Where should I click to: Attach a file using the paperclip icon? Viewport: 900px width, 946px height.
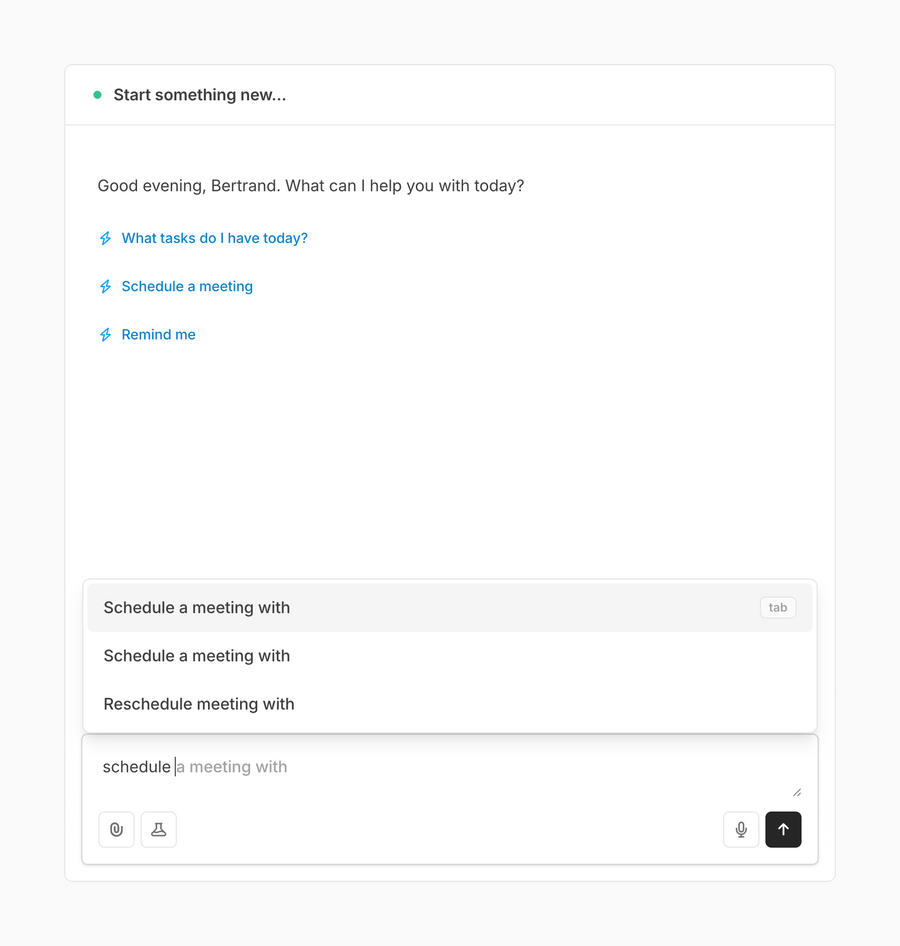pyautogui.click(x=116, y=829)
